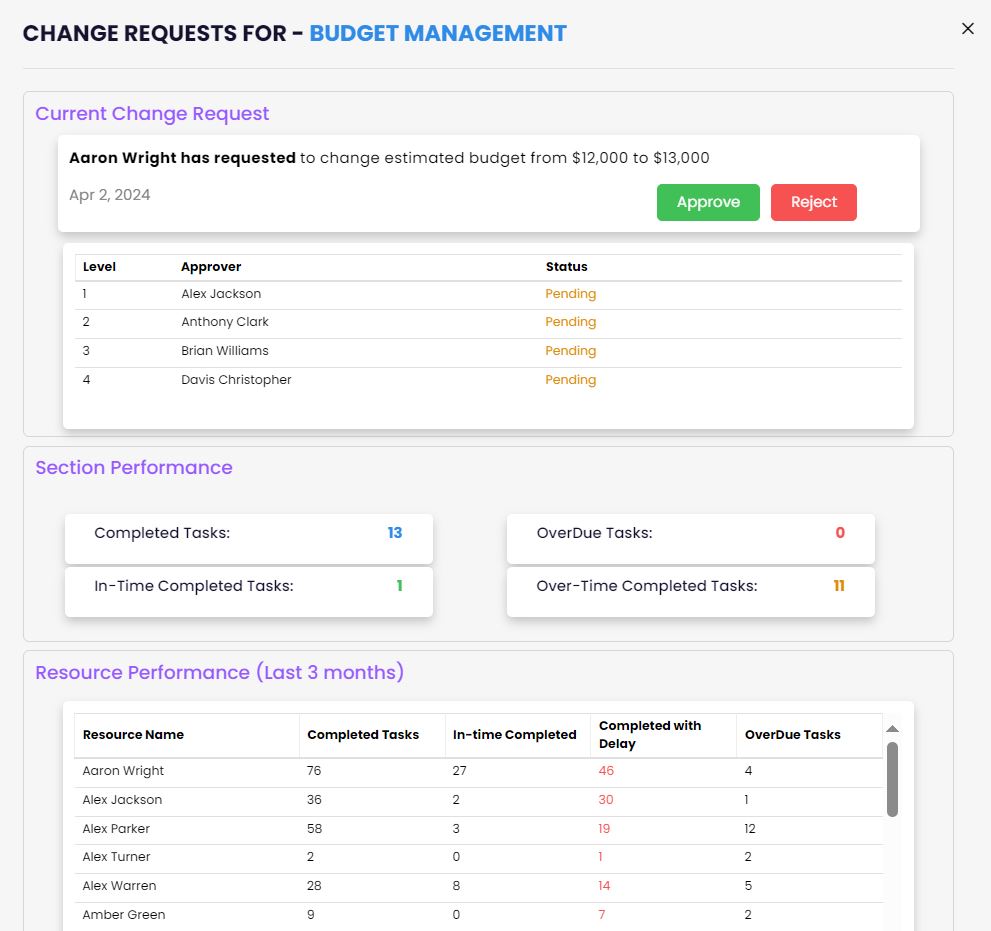The height and width of the screenshot is (931, 991).
Task: Click the OverDue Tasks column header
Action: pos(792,734)
